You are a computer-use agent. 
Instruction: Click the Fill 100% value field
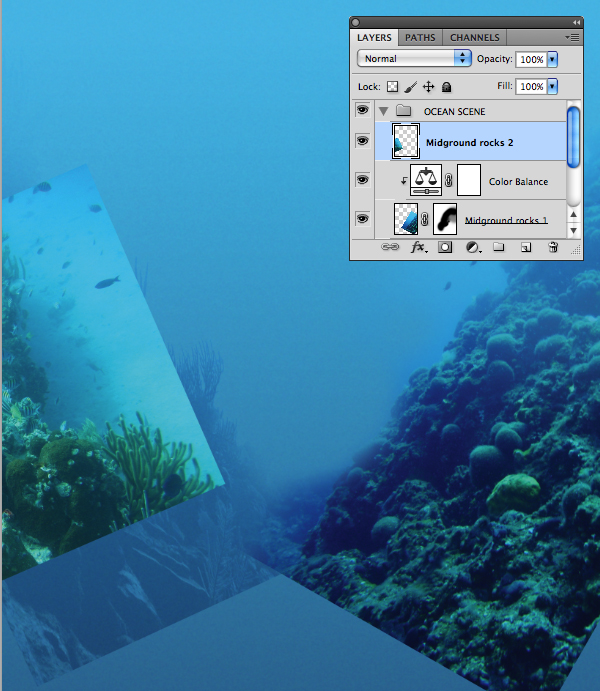click(532, 86)
